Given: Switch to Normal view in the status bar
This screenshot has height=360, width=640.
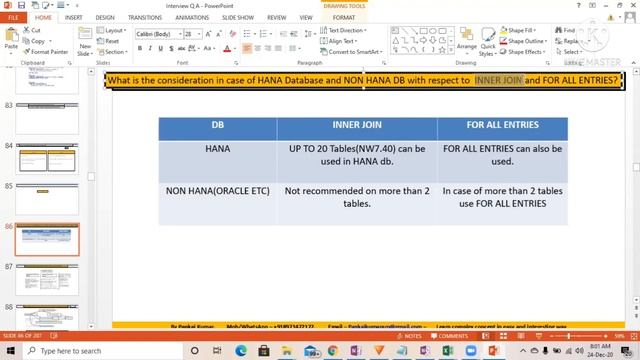Looking at the screenshot, I should tap(485, 336).
